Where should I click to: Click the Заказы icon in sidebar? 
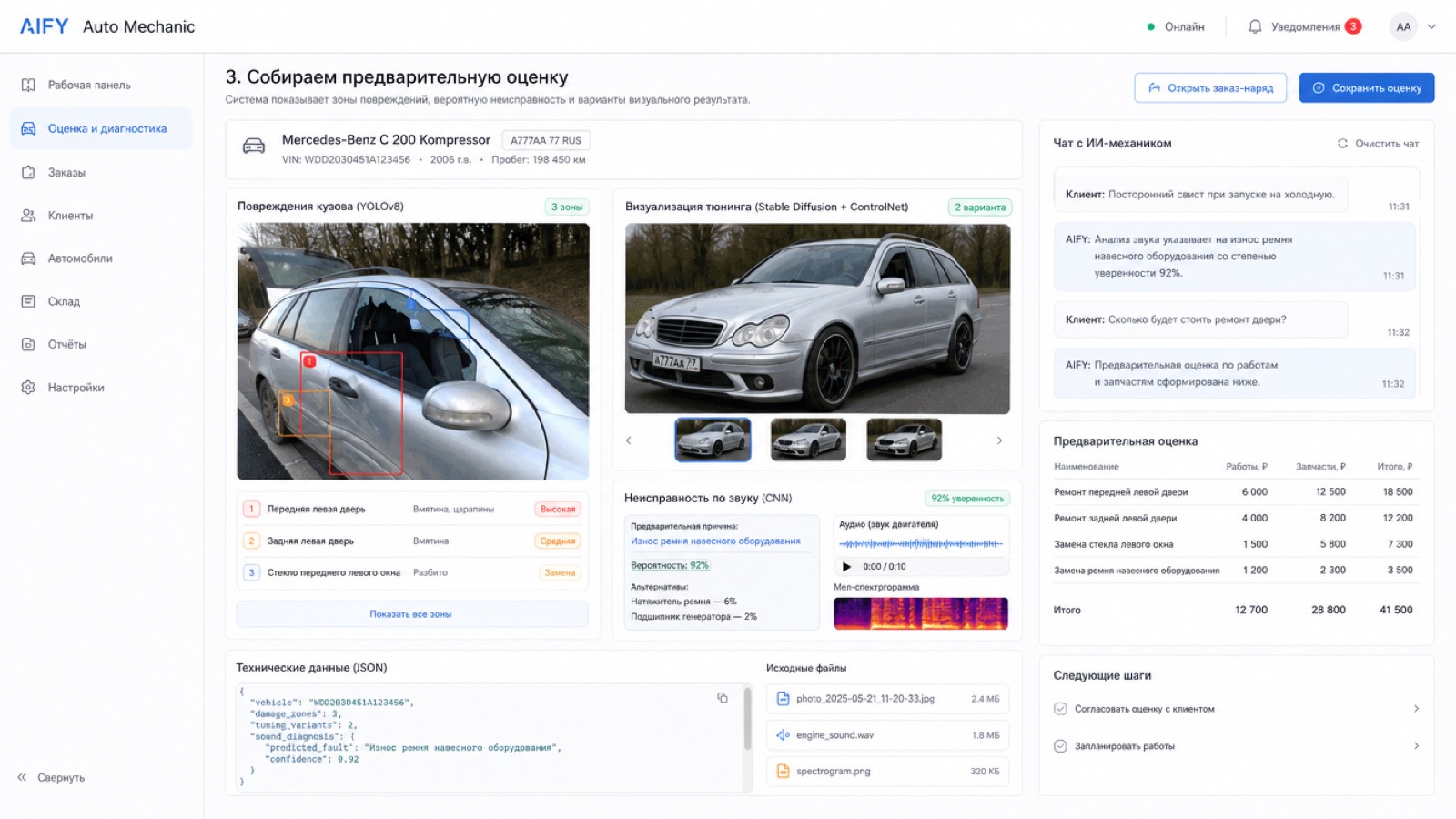(28, 172)
